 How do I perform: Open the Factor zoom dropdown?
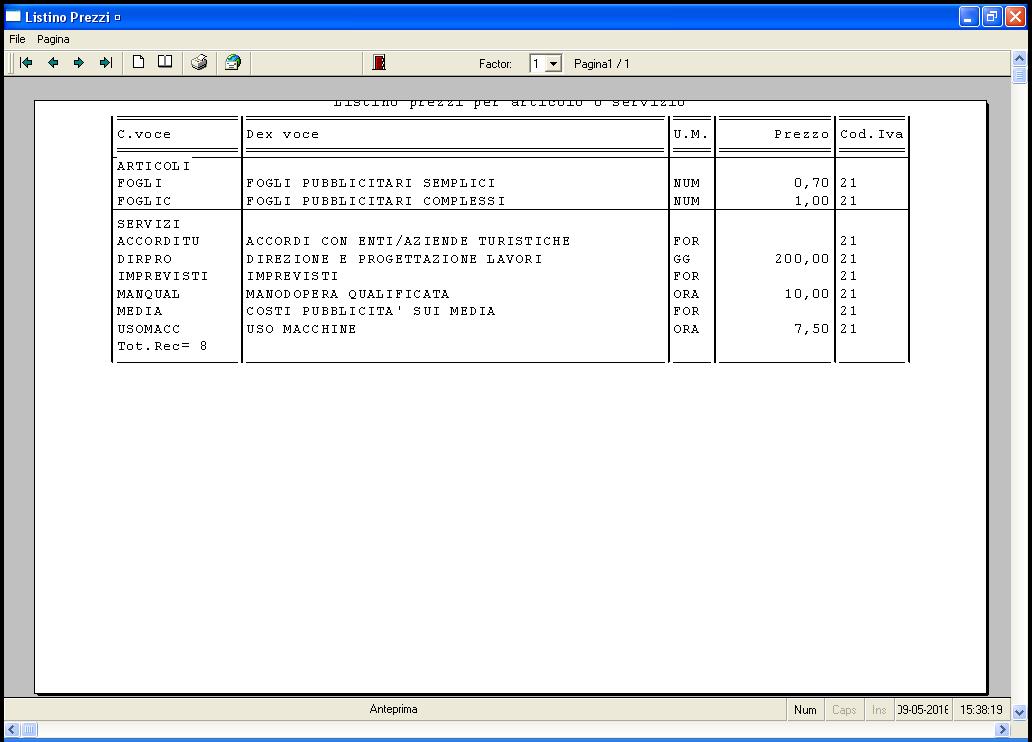(554, 64)
